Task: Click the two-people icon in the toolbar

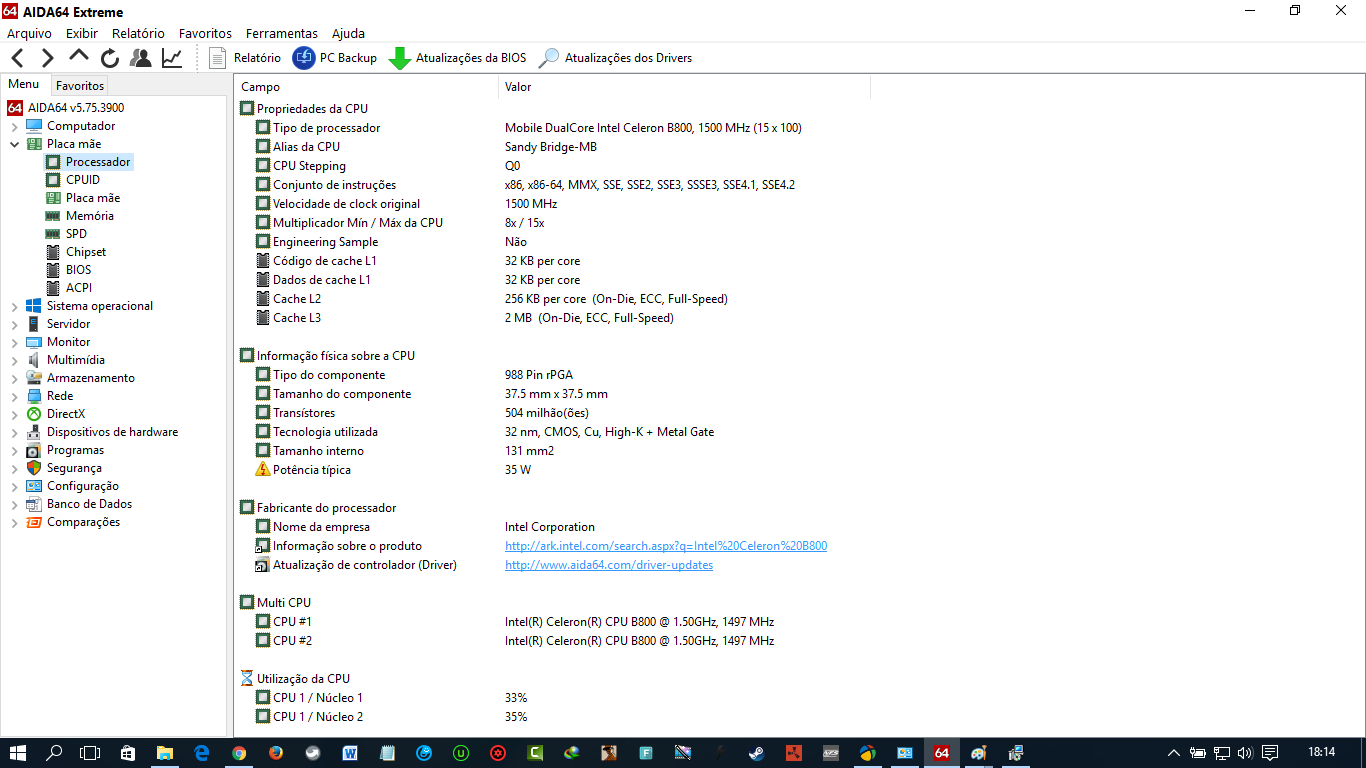Action: [141, 58]
